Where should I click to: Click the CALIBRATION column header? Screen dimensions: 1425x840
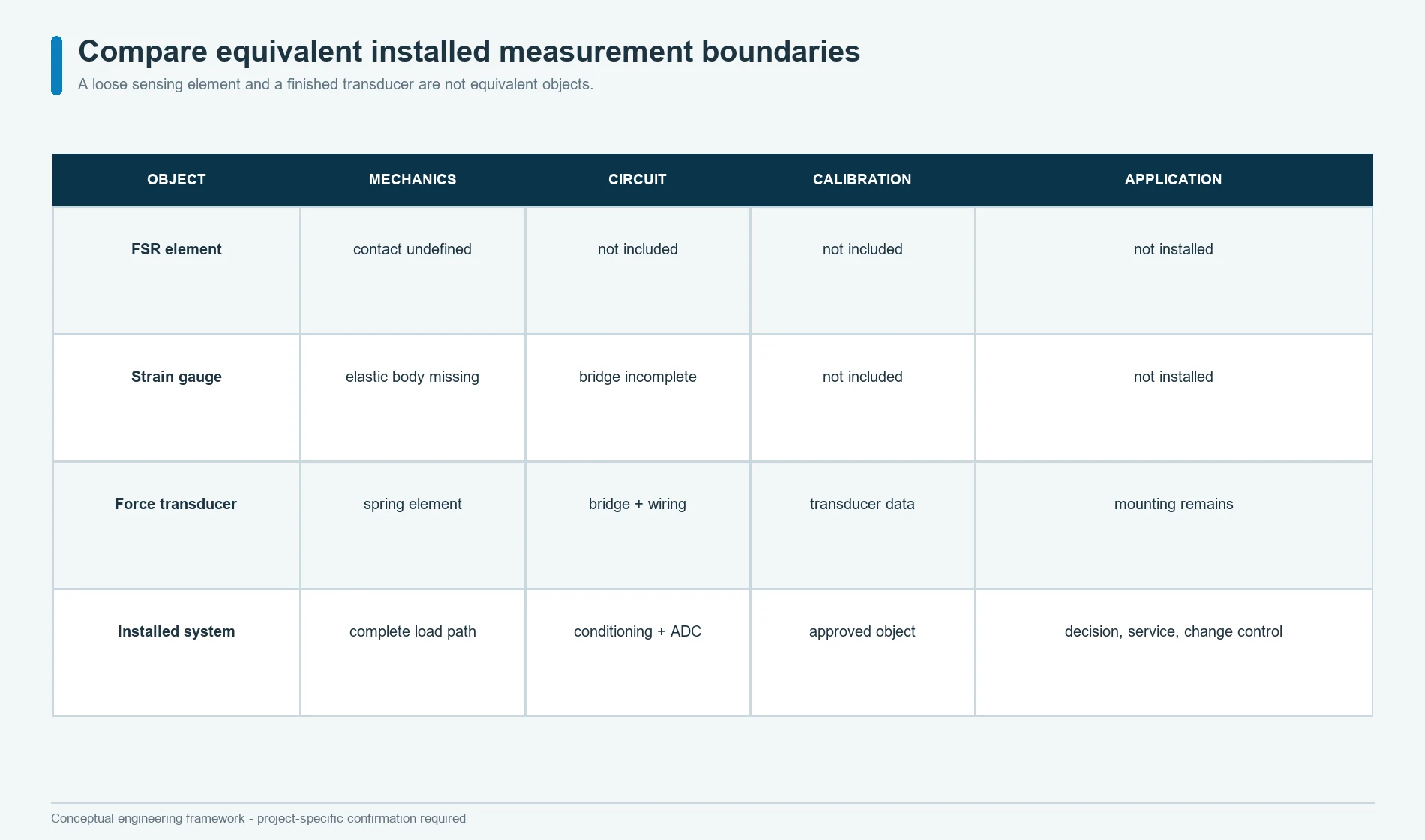pyautogui.click(x=862, y=180)
